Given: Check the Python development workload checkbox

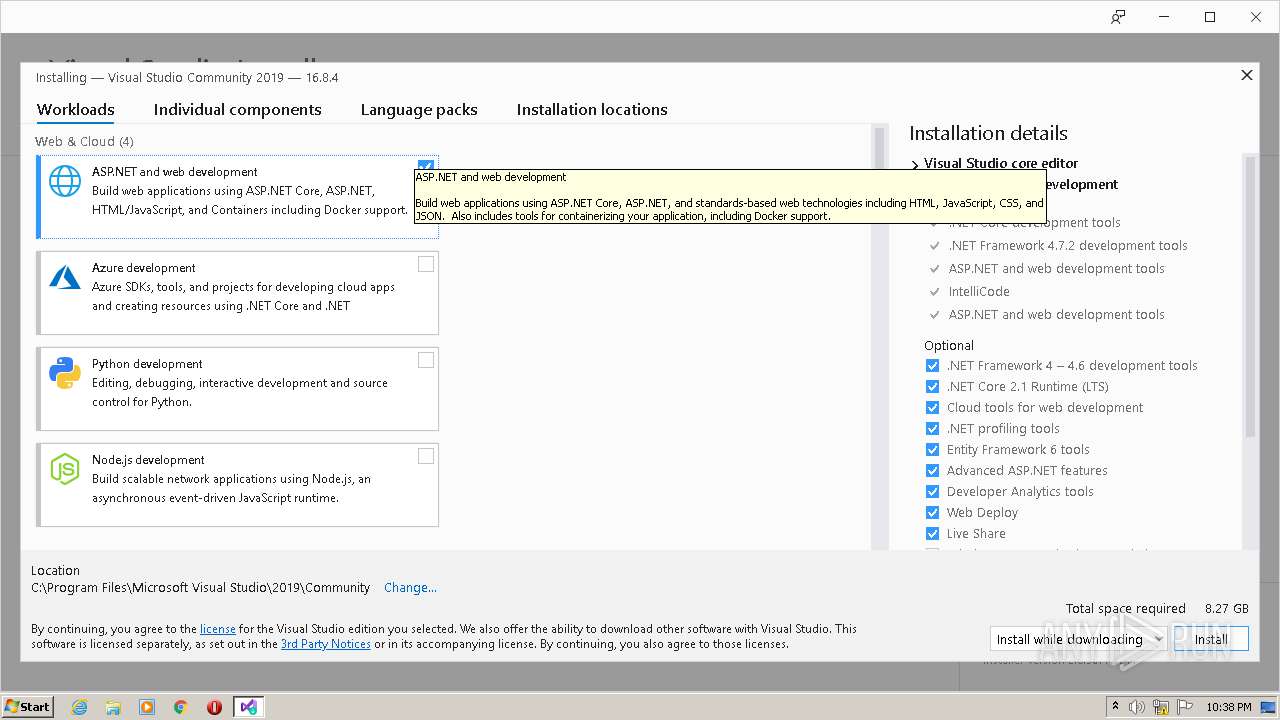Looking at the screenshot, I should tap(426, 360).
